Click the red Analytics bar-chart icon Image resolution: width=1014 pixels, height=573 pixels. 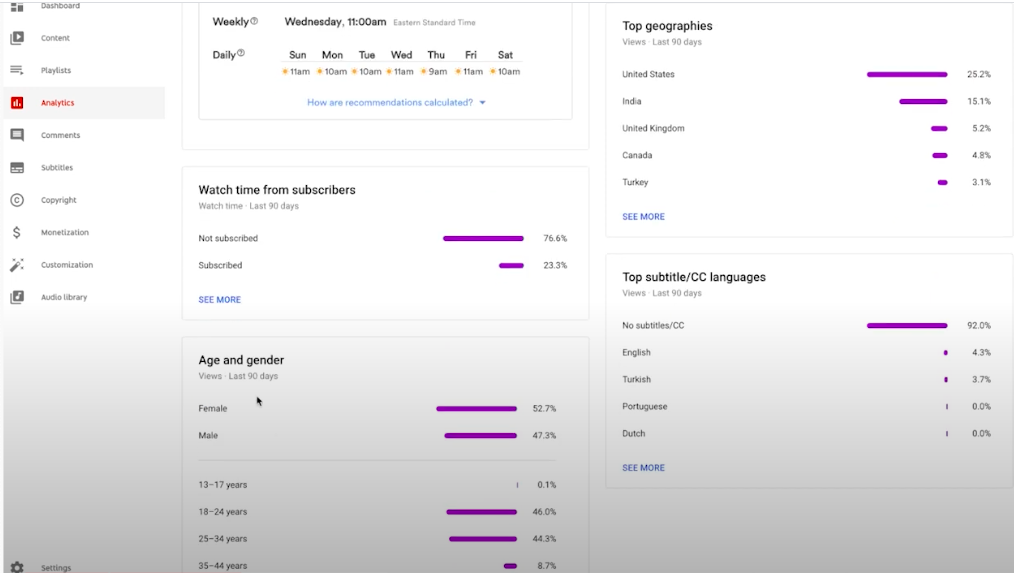coord(17,103)
